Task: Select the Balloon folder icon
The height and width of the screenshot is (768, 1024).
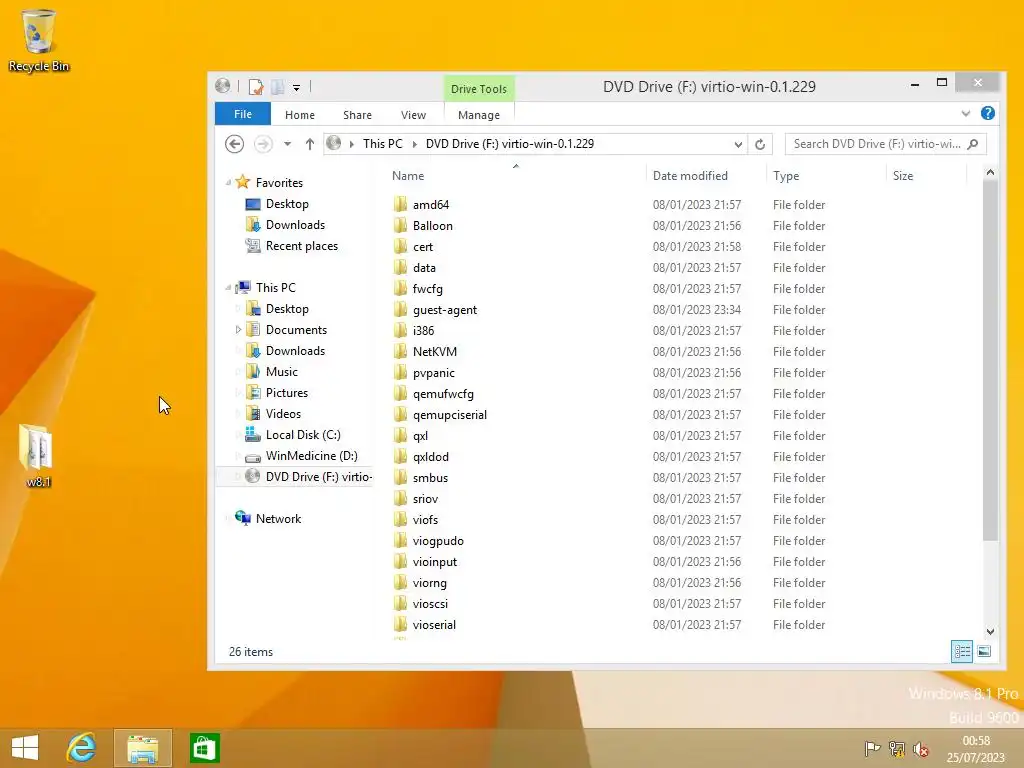Action: (400, 225)
